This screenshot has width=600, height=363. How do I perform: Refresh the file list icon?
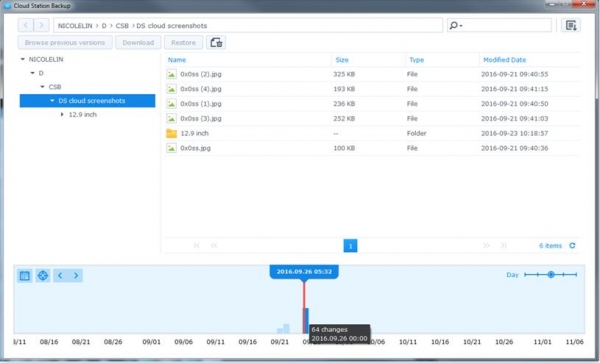coord(572,246)
